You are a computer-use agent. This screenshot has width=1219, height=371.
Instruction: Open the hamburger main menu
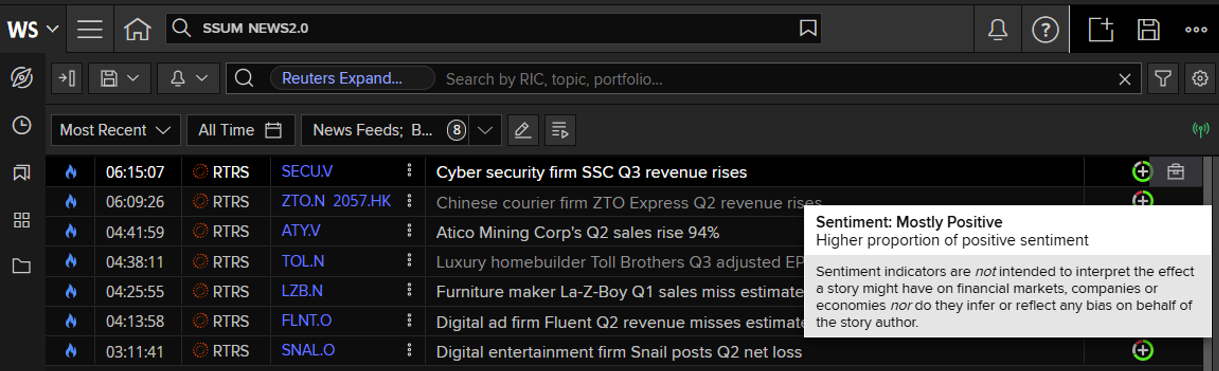click(x=90, y=29)
